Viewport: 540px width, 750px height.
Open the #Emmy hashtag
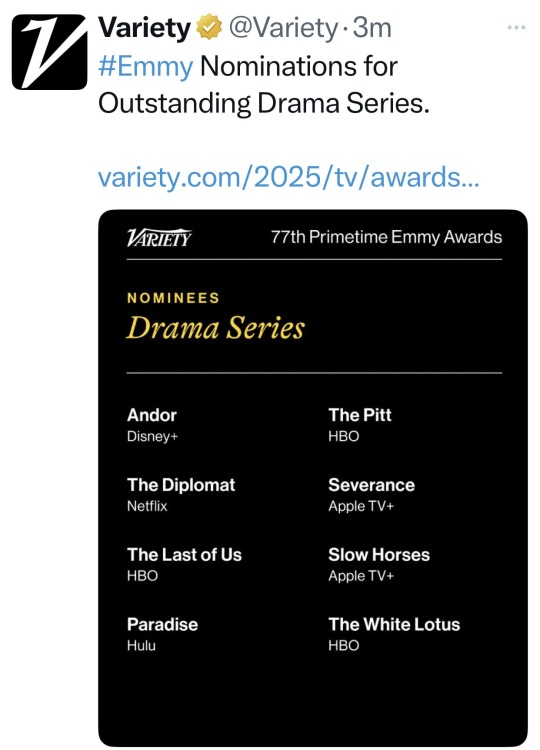pyautogui.click(x=145, y=66)
